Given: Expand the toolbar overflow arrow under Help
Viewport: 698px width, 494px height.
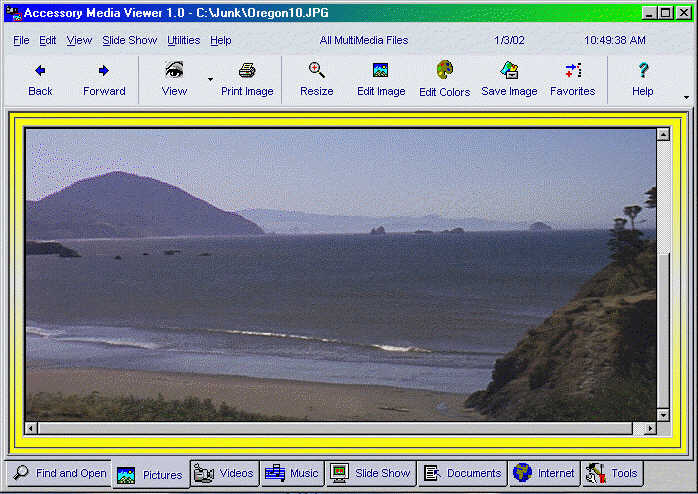Looking at the screenshot, I should [x=686, y=97].
